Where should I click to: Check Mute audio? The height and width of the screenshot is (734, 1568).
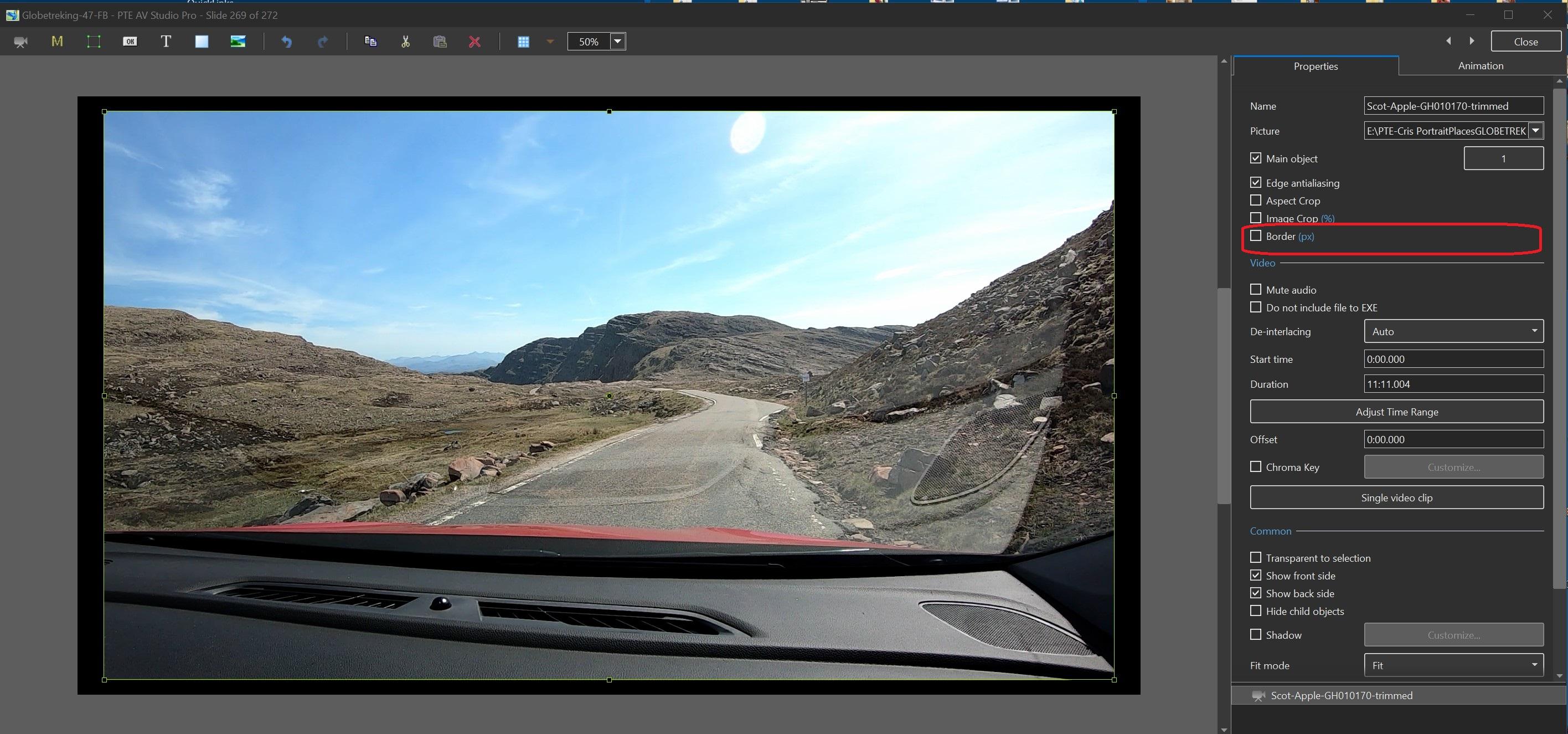1256,289
